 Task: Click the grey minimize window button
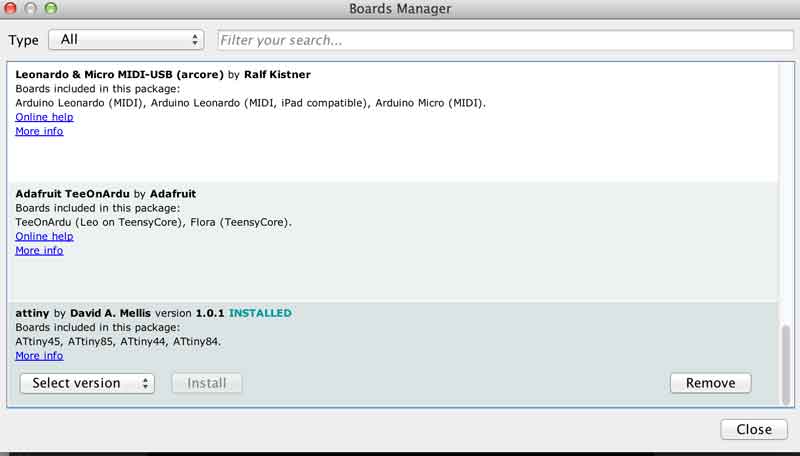tap(30, 8)
